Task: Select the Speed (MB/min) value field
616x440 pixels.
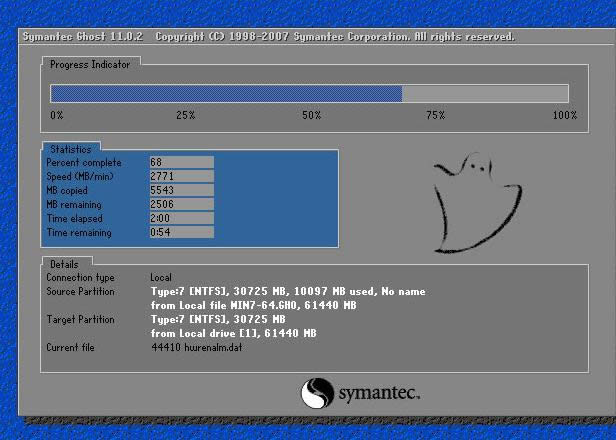Action: 181,176
